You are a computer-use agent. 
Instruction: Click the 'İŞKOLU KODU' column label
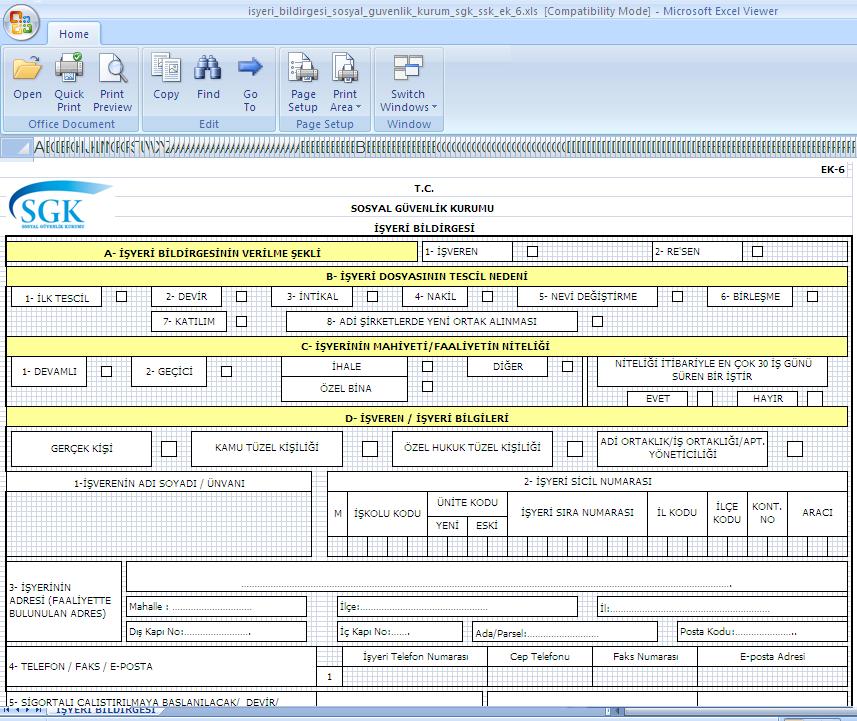click(388, 513)
